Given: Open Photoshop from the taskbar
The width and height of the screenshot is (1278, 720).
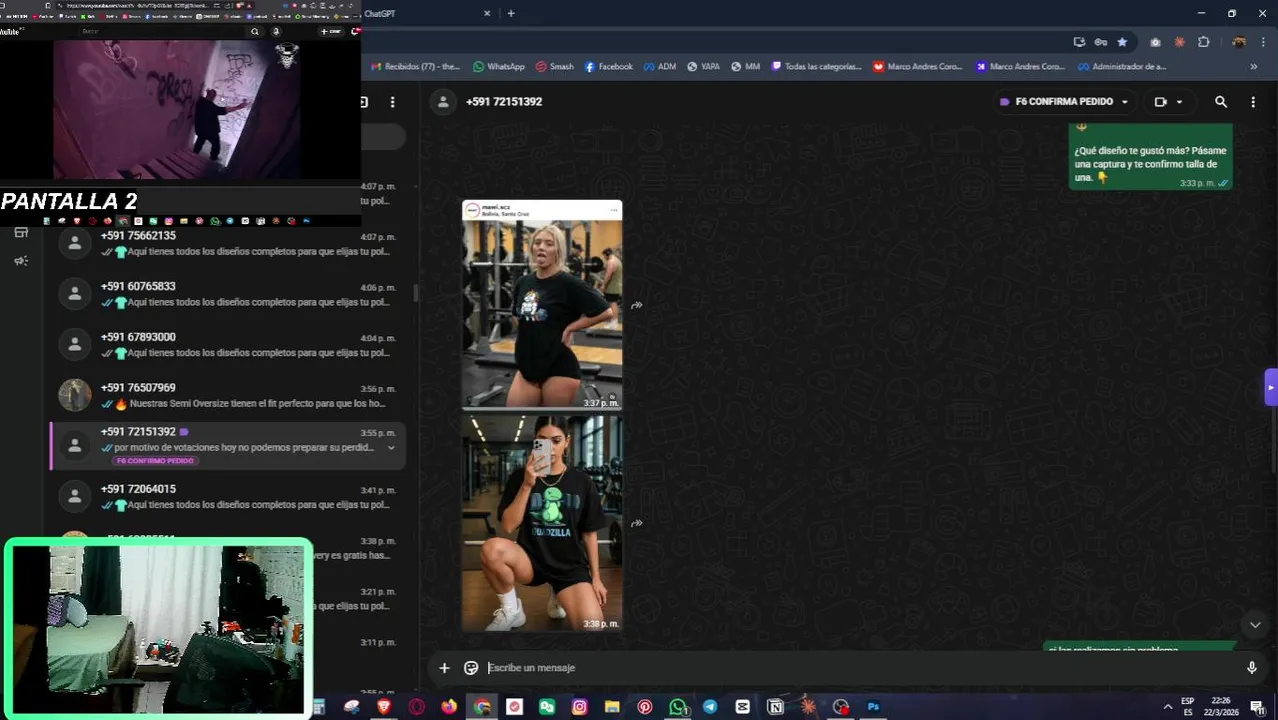Looking at the screenshot, I should (x=873, y=707).
